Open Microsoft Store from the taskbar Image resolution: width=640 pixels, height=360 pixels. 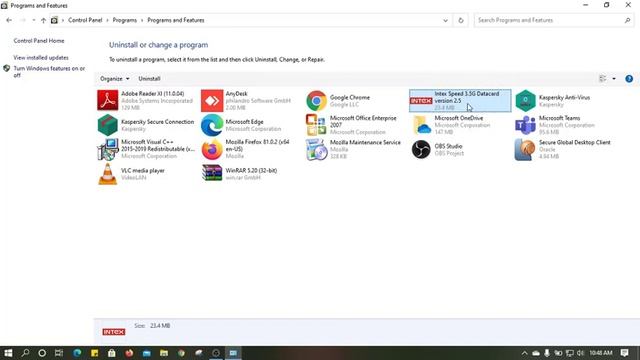point(112,353)
